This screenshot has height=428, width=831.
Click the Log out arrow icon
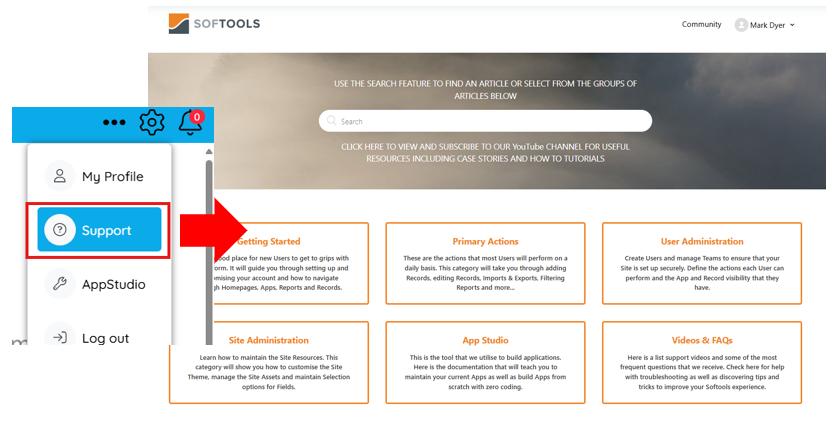tap(60, 337)
